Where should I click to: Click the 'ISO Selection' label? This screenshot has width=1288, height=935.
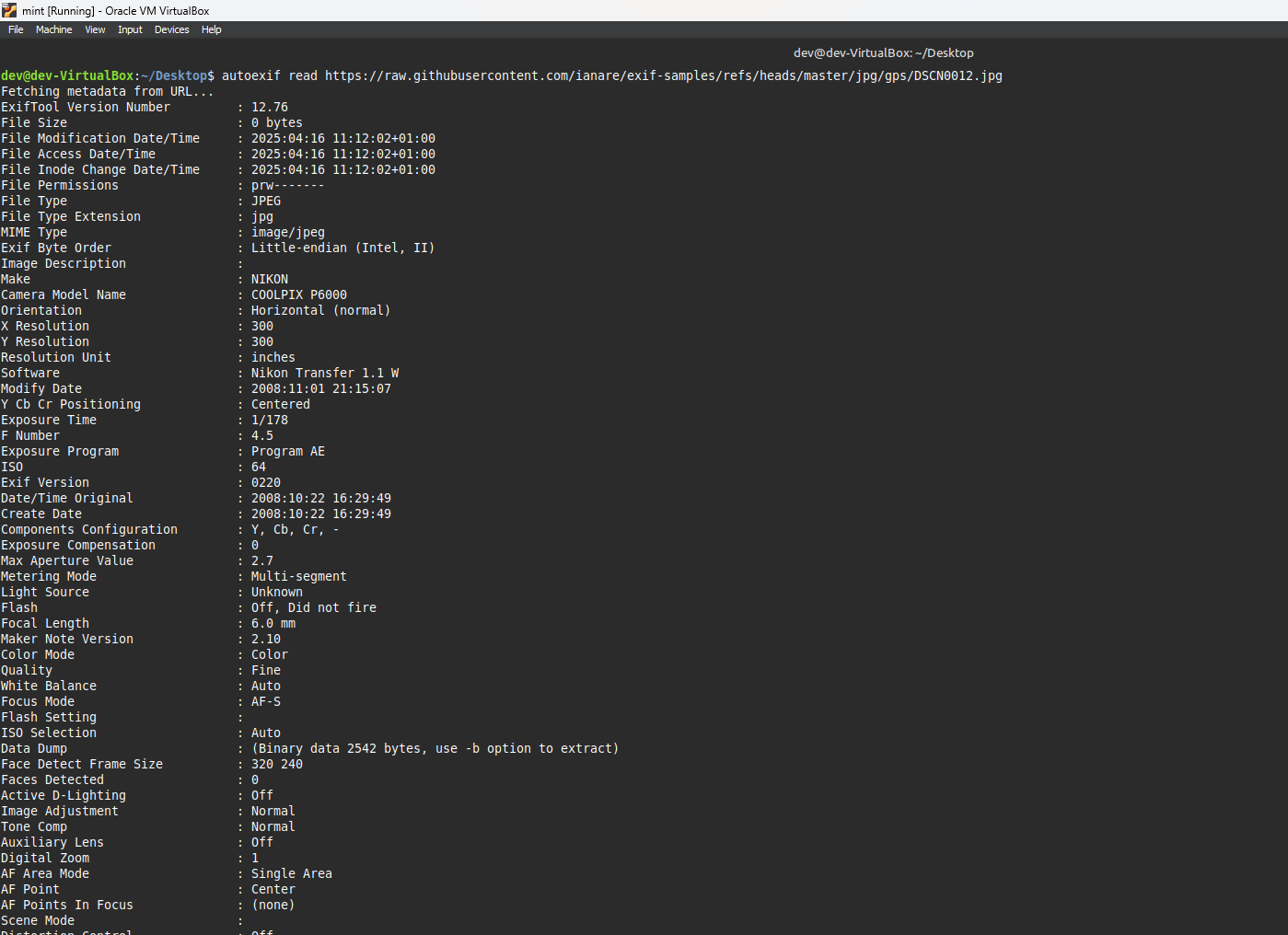pyautogui.click(x=49, y=733)
